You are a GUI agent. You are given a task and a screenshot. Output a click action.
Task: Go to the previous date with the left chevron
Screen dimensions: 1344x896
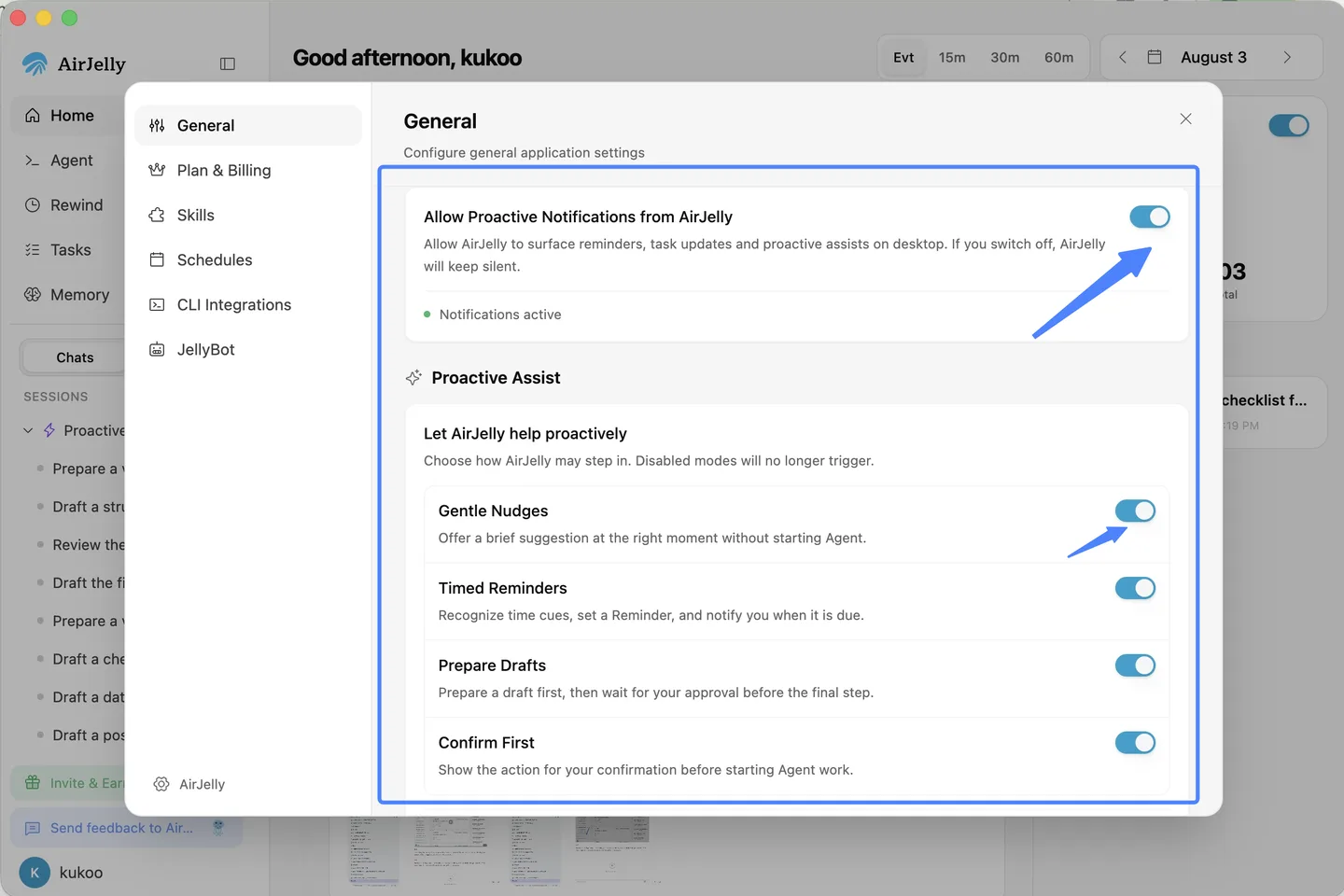pos(1123,57)
